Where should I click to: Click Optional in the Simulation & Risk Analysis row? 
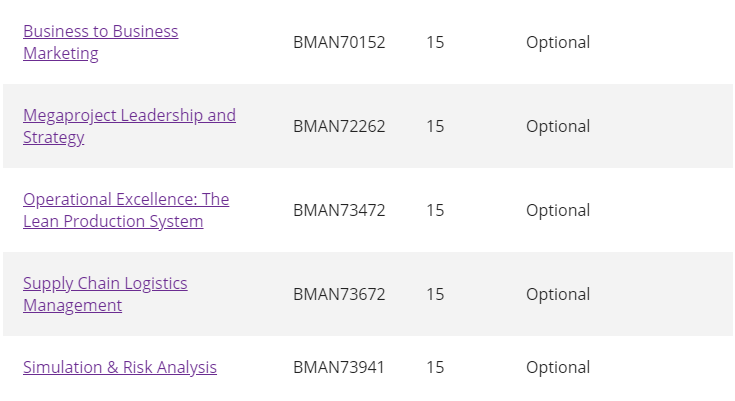(558, 367)
